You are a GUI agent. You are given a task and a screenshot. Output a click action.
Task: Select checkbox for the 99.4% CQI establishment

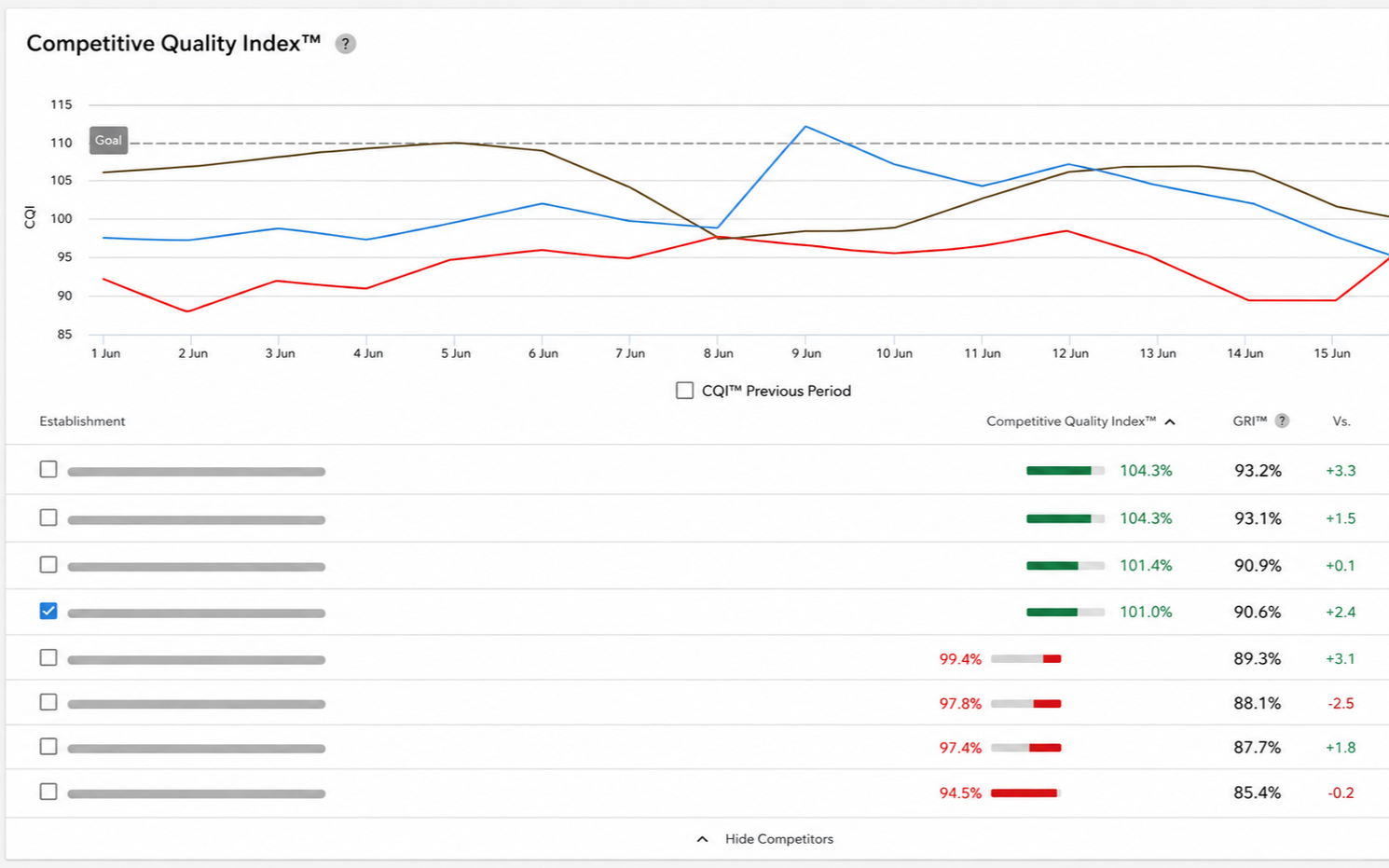pos(48,657)
